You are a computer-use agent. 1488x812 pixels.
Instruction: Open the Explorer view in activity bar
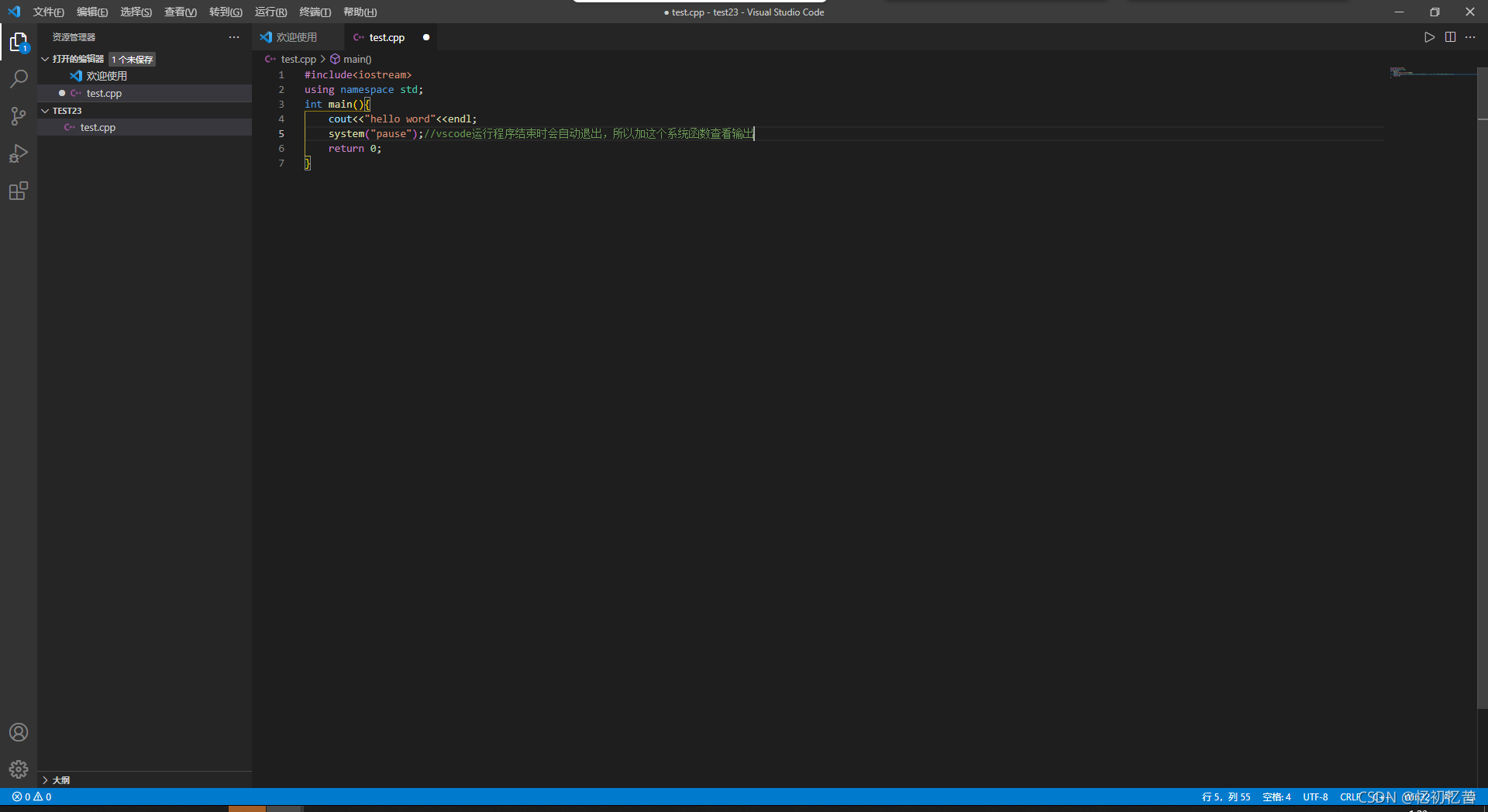click(x=19, y=42)
